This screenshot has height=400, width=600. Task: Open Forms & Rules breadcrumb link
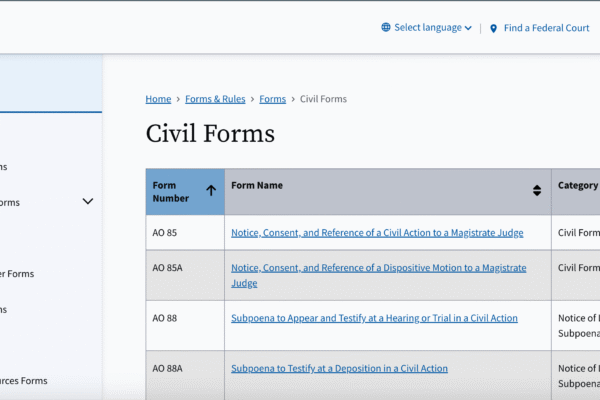216,99
